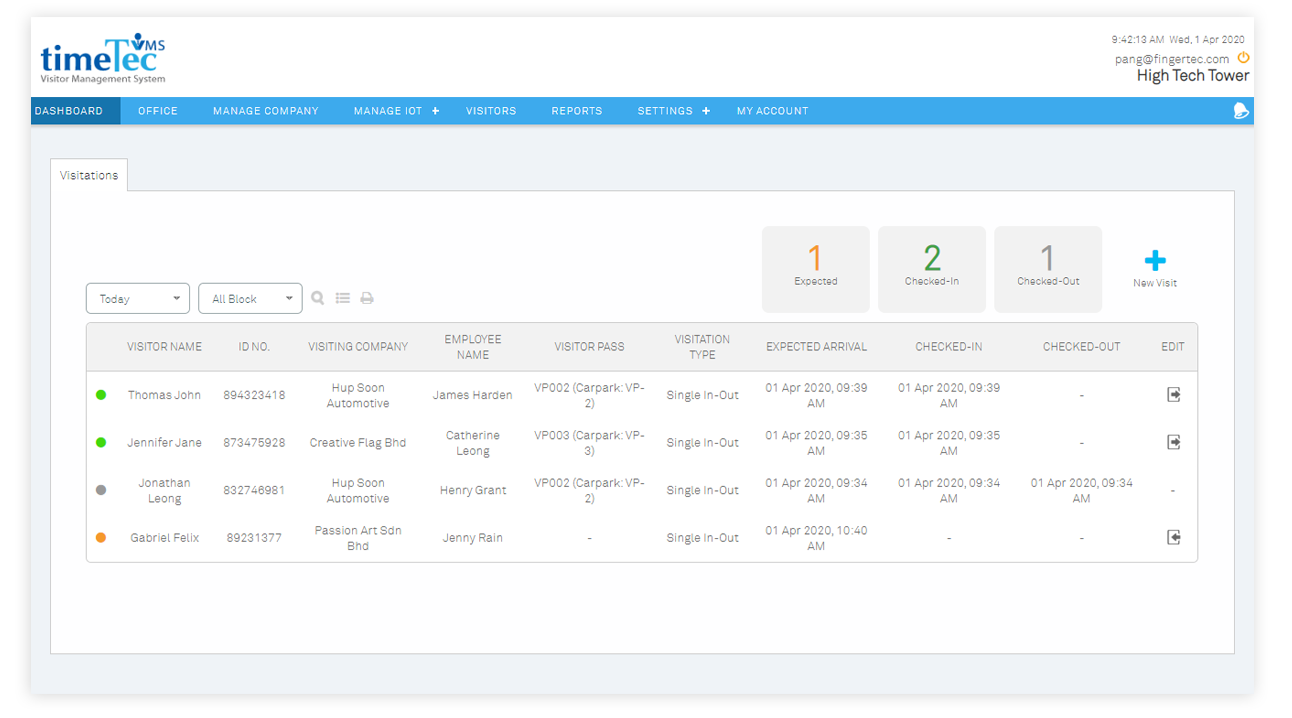
Task: Click the Checked-In count tile
Action: [931, 268]
